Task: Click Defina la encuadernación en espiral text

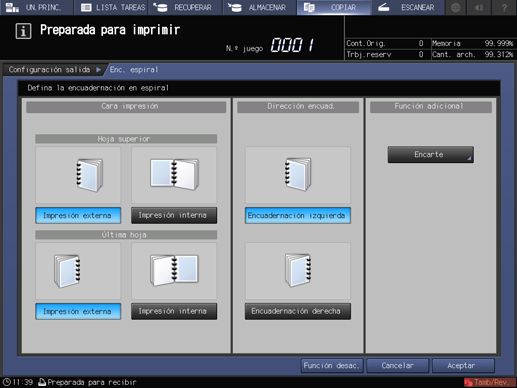Action: [x=98, y=88]
